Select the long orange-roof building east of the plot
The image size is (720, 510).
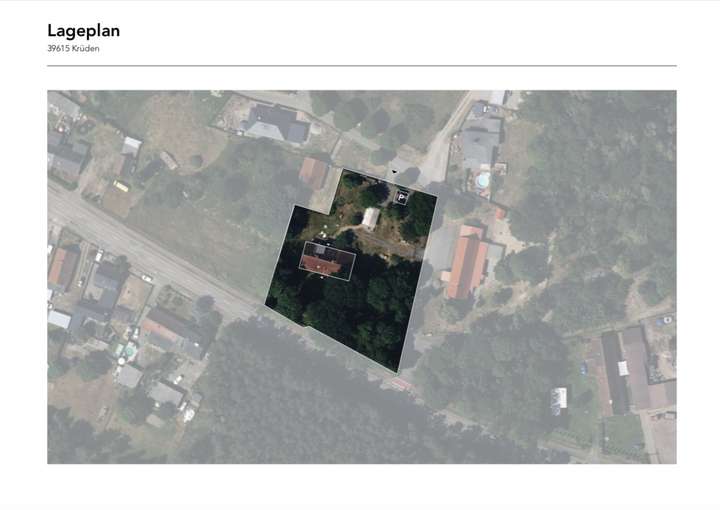coord(467,262)
